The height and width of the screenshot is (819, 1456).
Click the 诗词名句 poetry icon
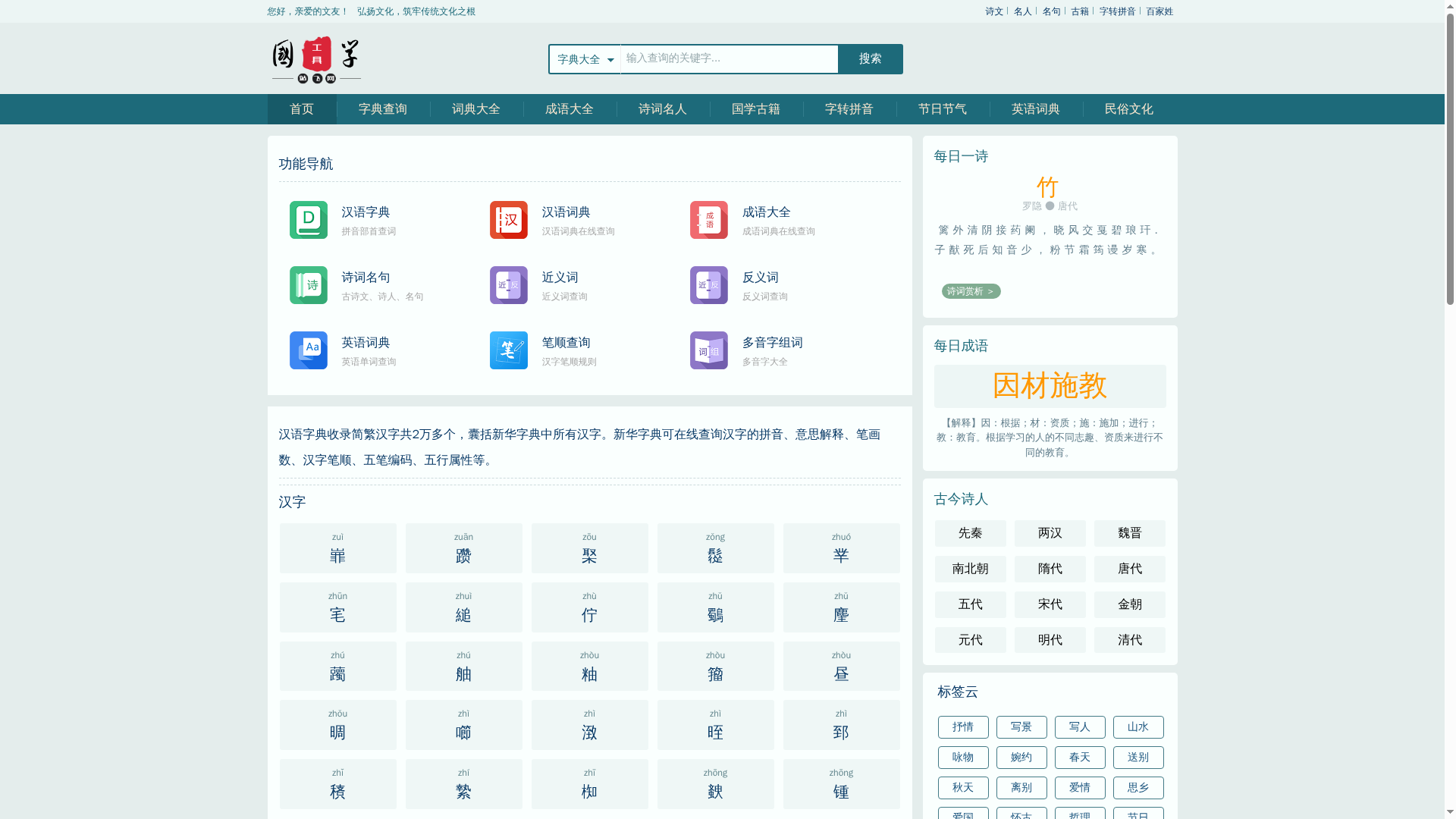(x=308, y=285)
